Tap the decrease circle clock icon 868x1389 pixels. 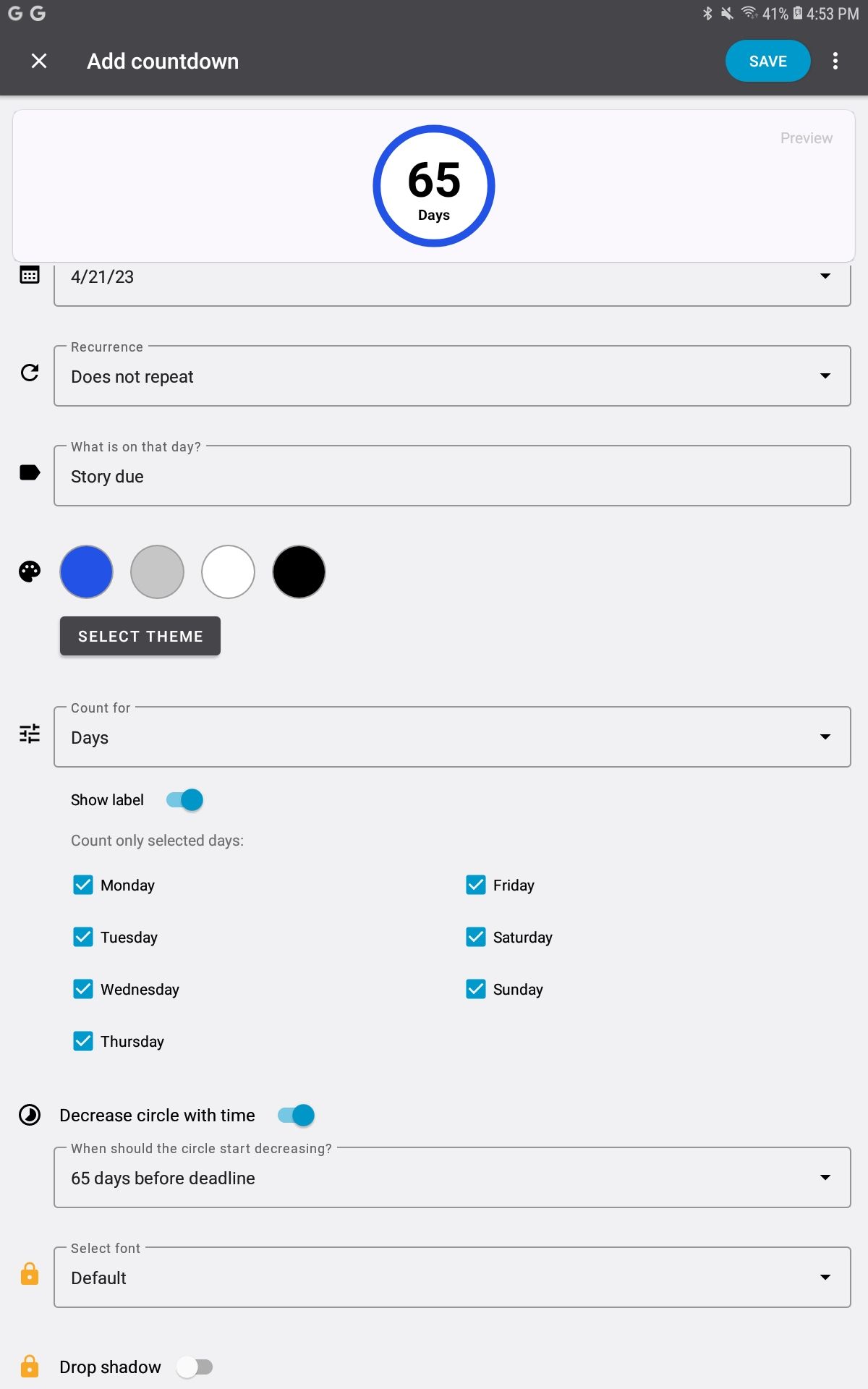point(30,1115)
